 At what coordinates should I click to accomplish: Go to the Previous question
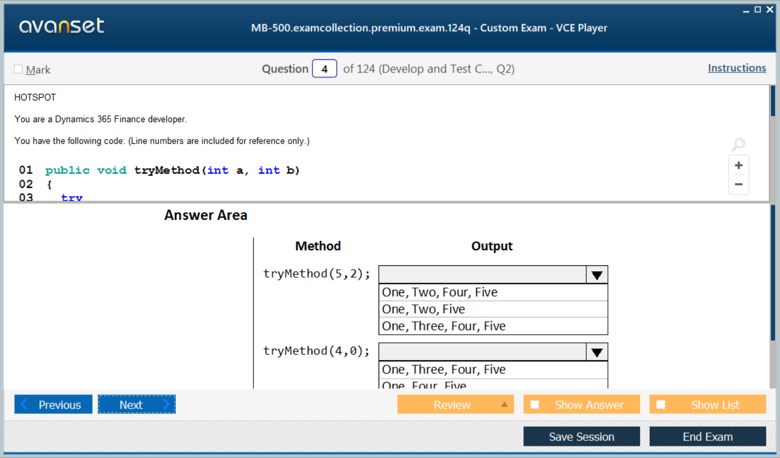53,404
